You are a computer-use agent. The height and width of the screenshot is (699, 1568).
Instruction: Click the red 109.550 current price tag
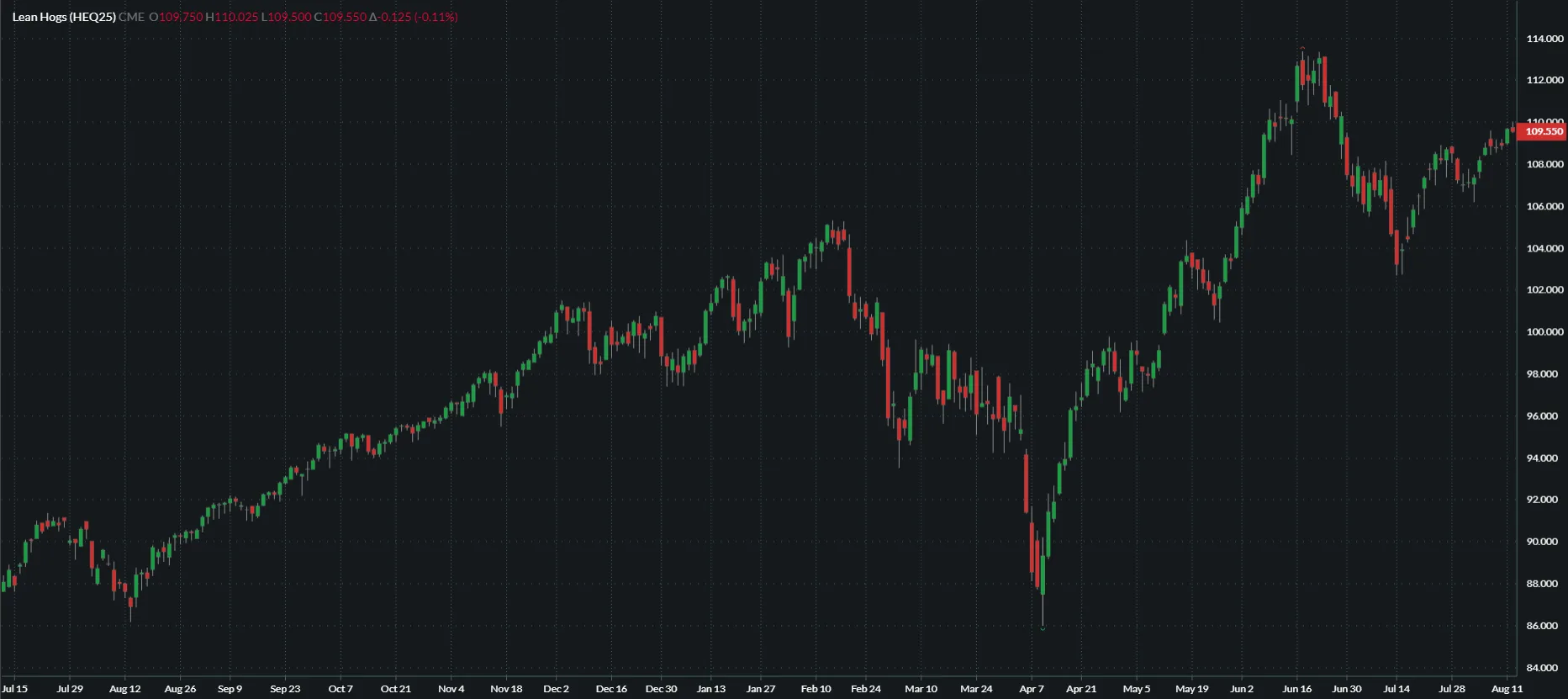(x=1544, y=131)
